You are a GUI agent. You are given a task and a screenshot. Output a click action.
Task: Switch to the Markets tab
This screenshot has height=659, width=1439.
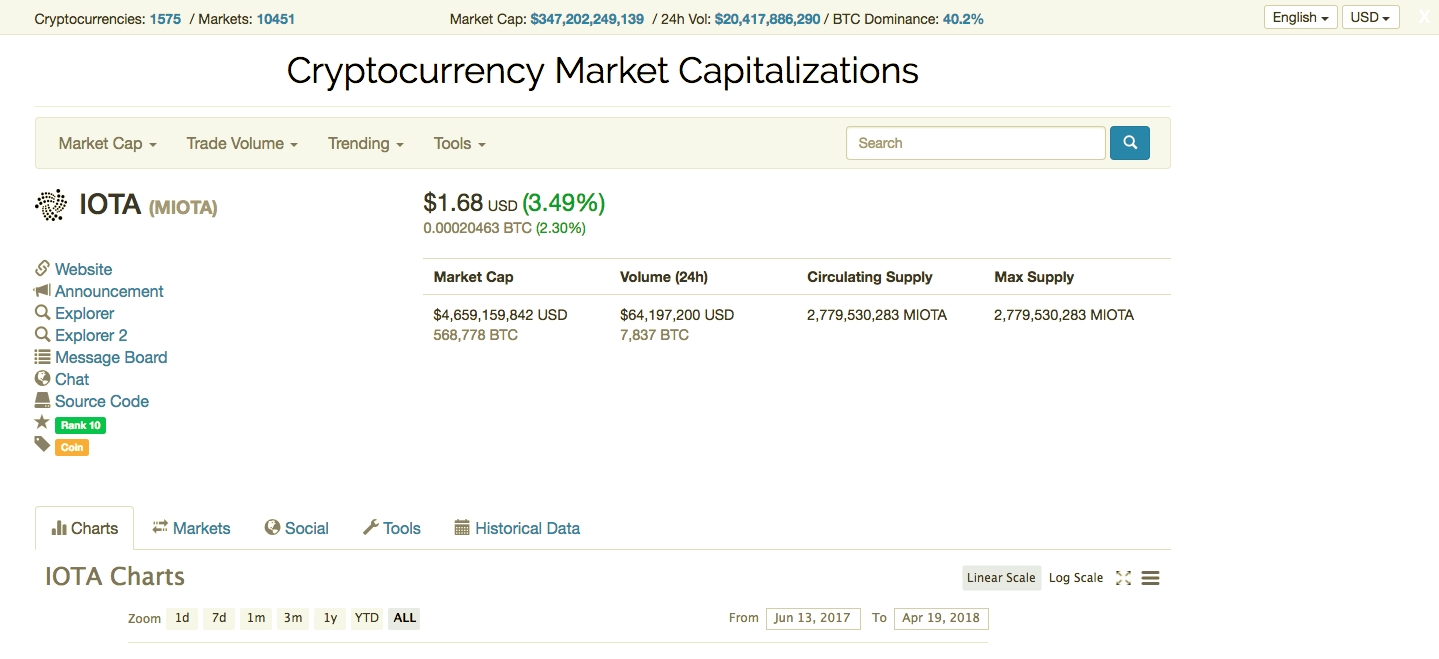[191, 528]
